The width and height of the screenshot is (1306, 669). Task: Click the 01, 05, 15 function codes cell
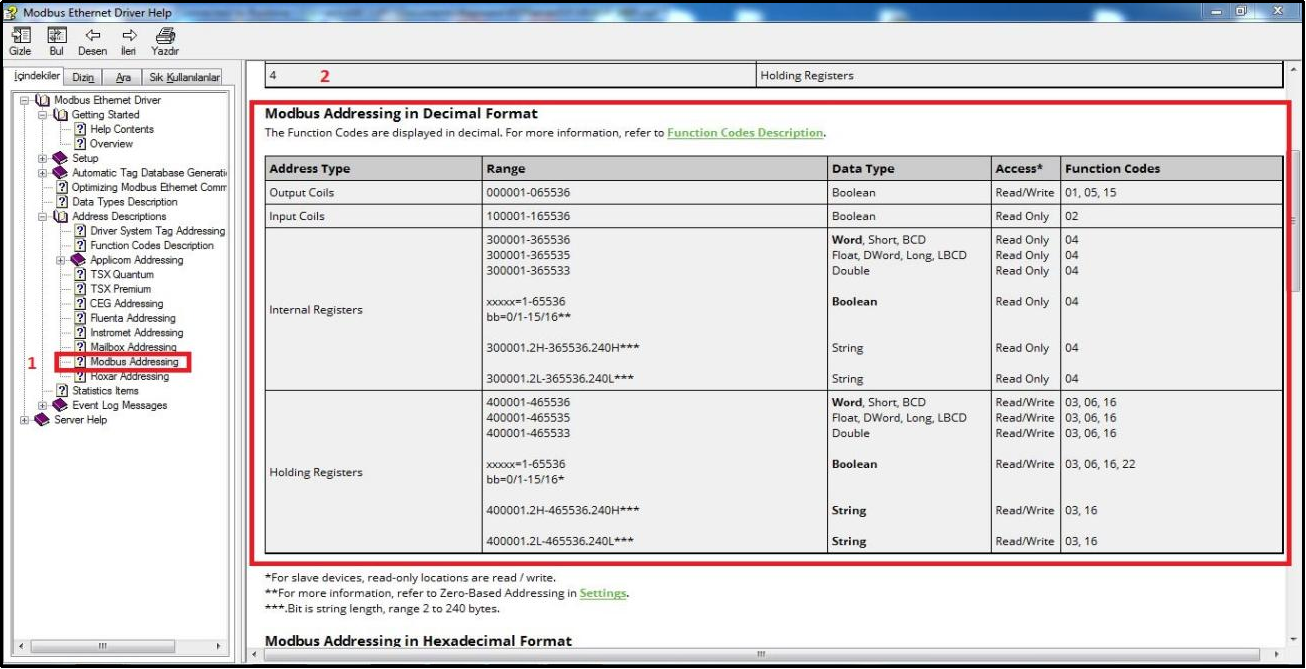pyautogui.click(x=1171, y=192)
